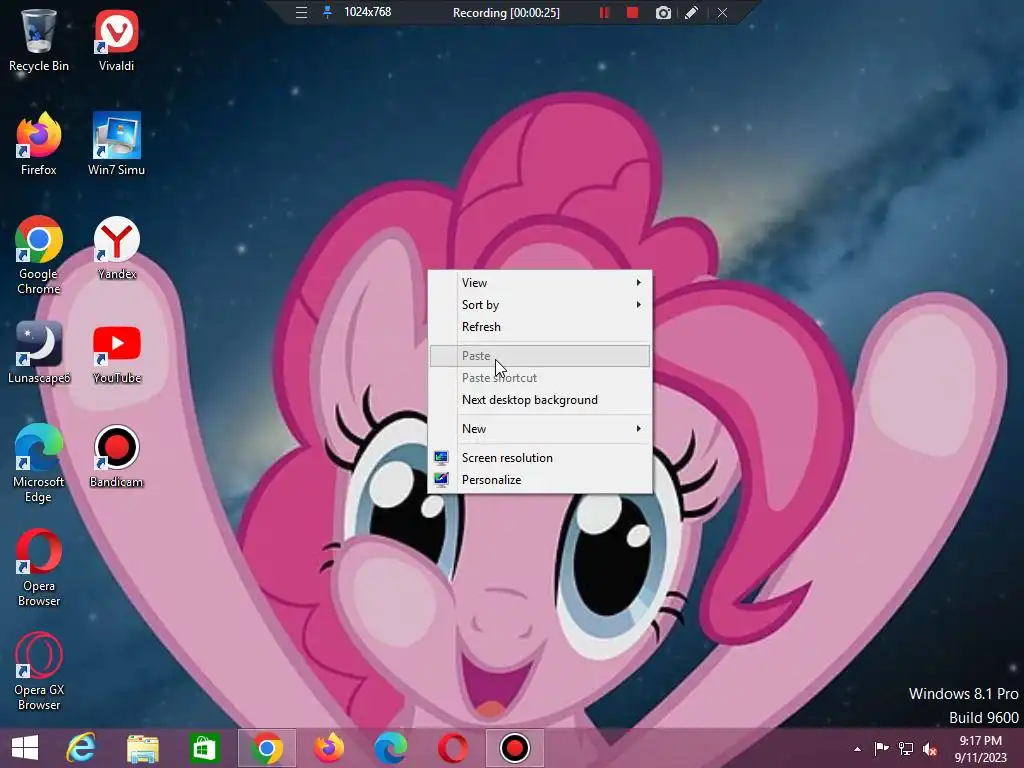Switch to Chrome in the taskbar
The height and width of the screenshot is (768, 1024).
click(x=266, y=748)
